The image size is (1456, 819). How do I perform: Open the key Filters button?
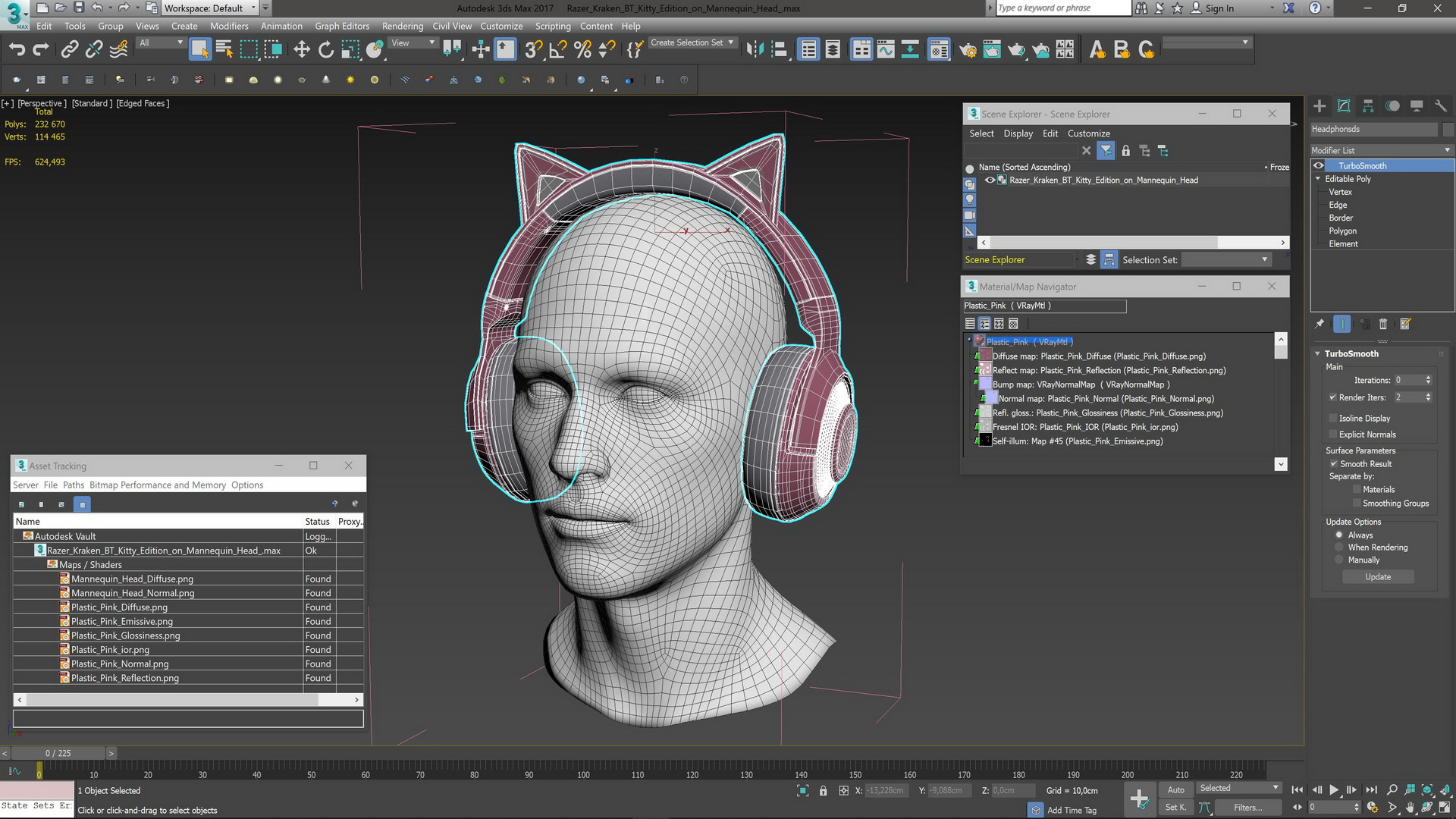point(1247,808)
